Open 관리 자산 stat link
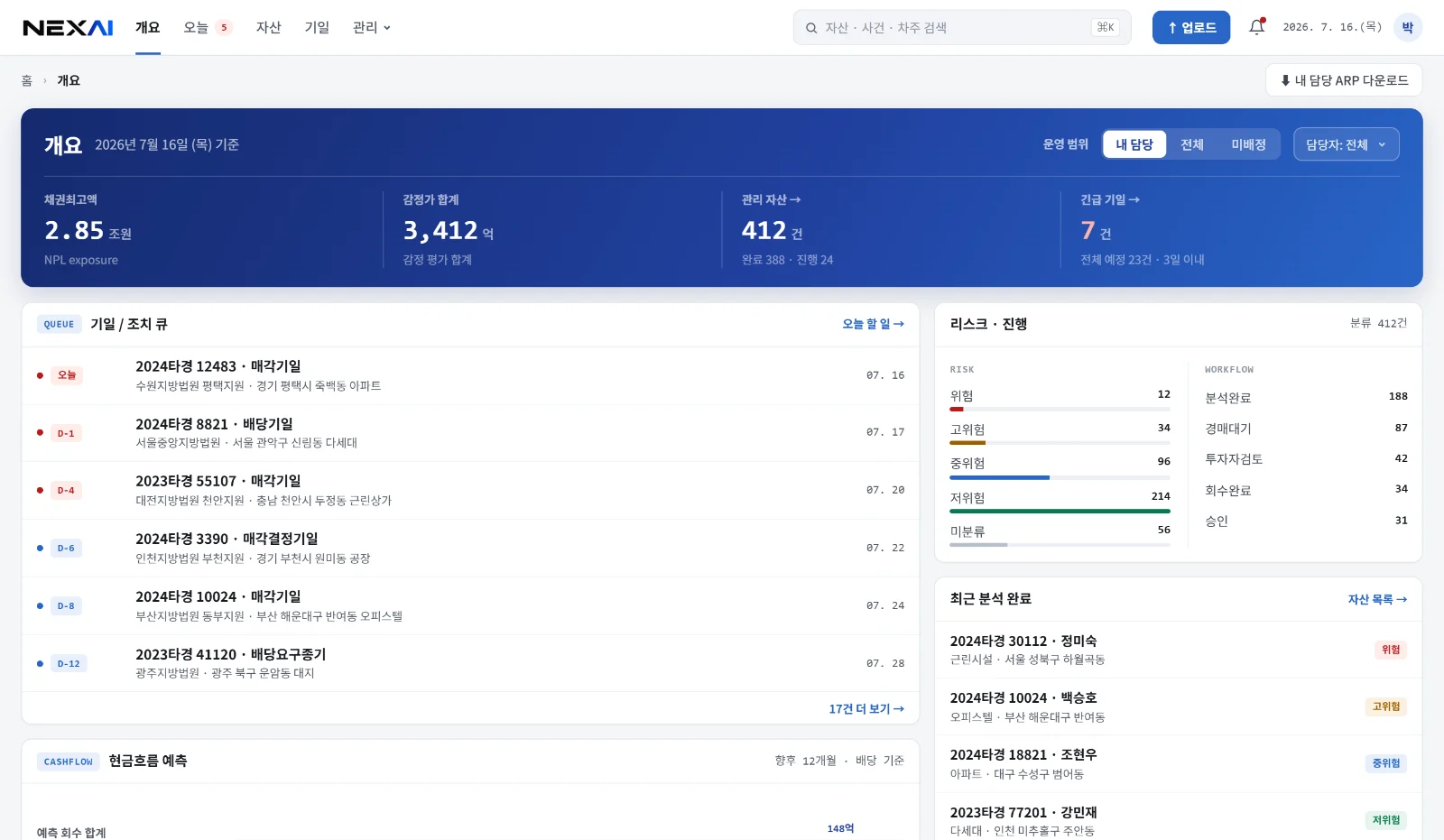 (772, 199)
